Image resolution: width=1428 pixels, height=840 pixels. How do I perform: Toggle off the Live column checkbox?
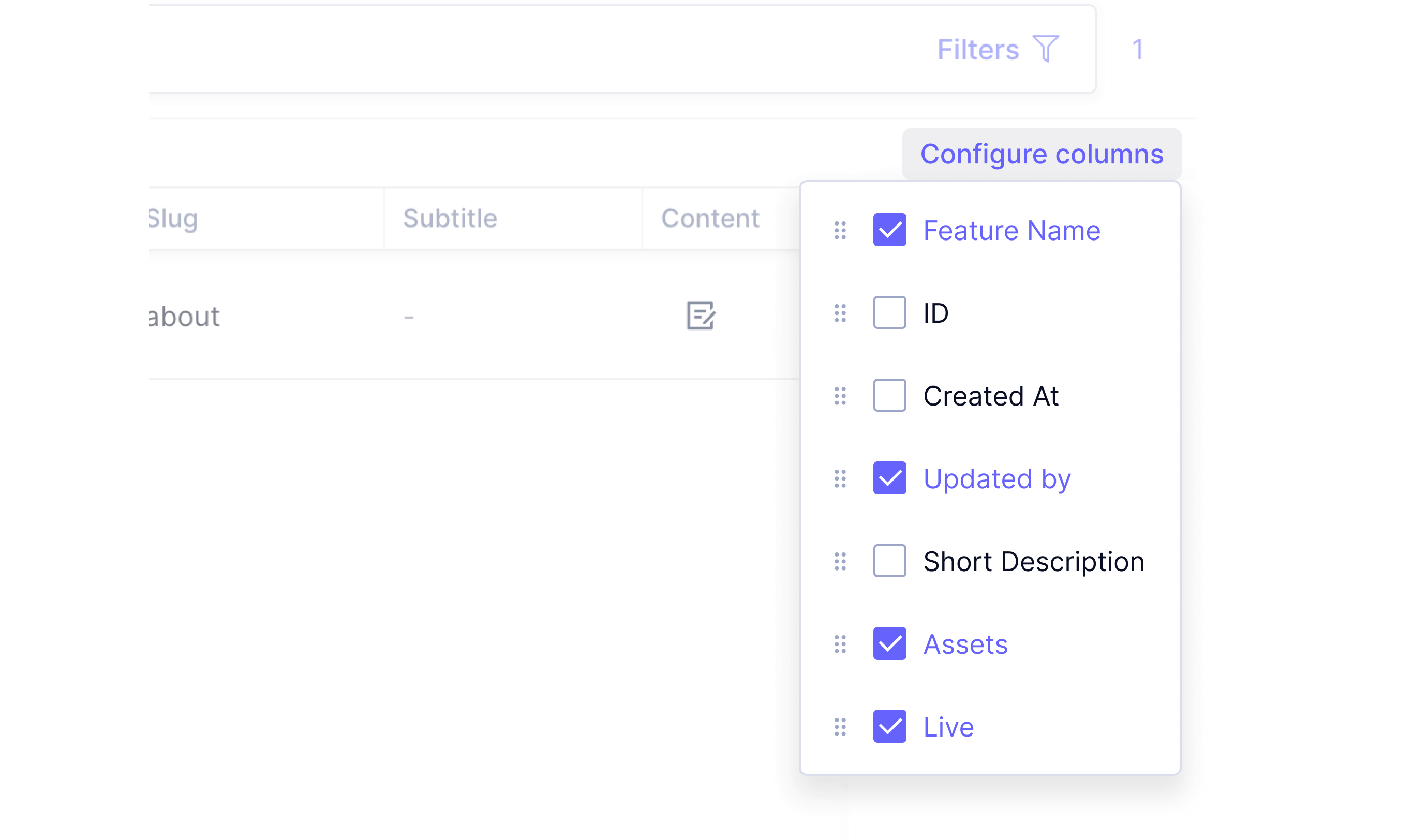(x=889, y=726)
